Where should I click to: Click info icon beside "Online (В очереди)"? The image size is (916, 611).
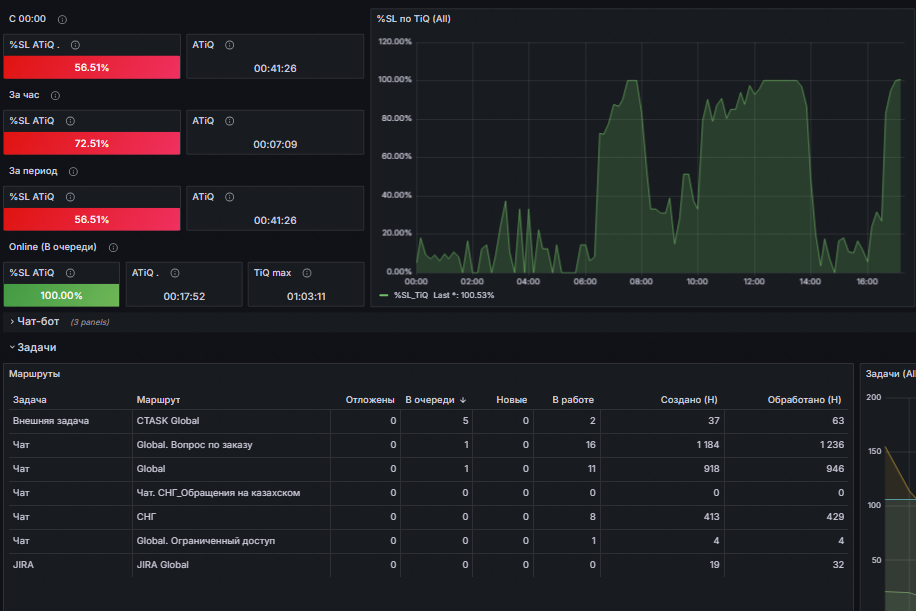point(113,247)
